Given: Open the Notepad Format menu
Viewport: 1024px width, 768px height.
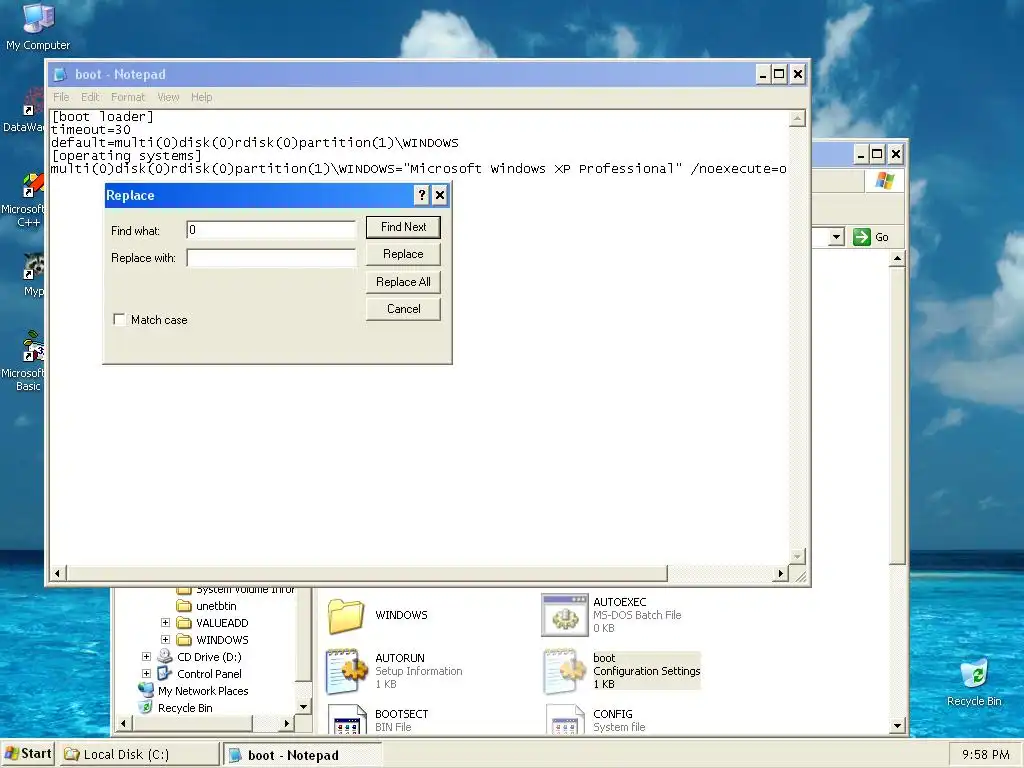Looking at the screenshot, I should [127, 97].
